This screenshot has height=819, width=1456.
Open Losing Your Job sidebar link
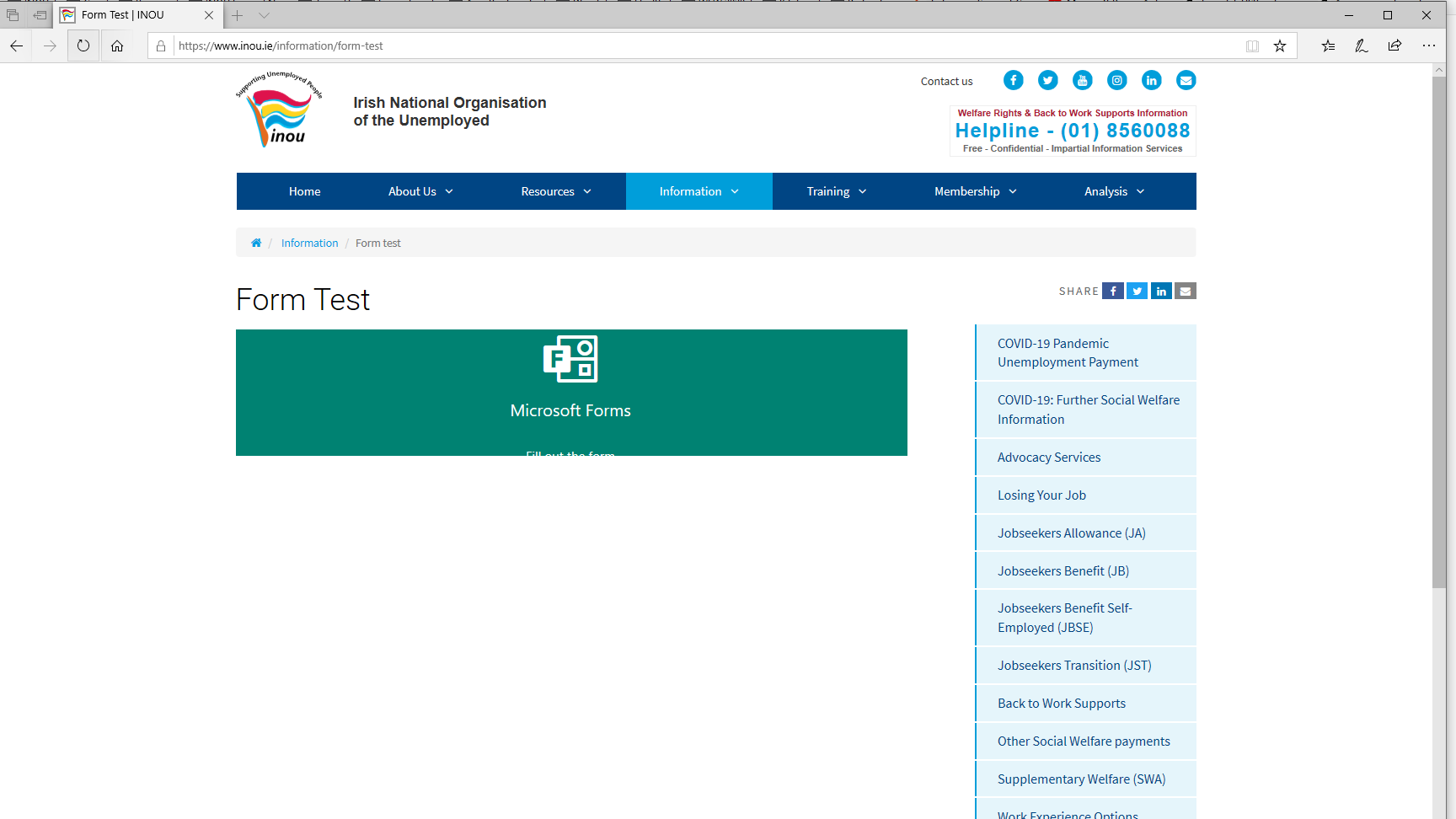tap(1086, 495)
